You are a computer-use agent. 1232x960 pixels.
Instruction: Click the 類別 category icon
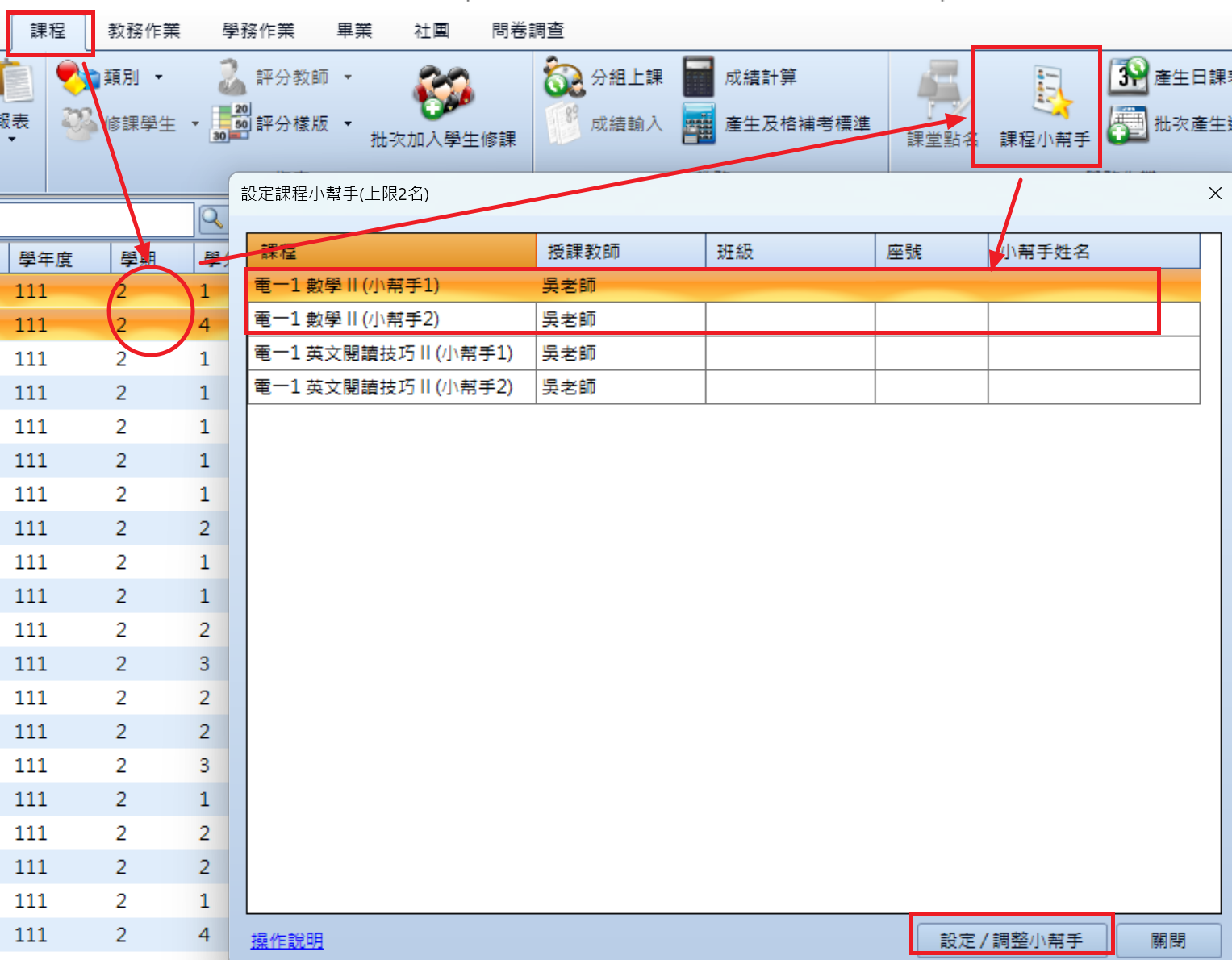click(x=77, y=77)
